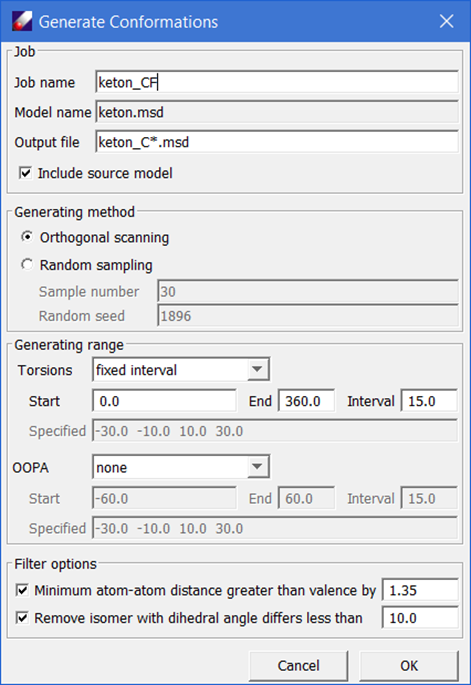Edit the Output file field
This screenshot has width=471, height=685.
(x=277, y=142)
